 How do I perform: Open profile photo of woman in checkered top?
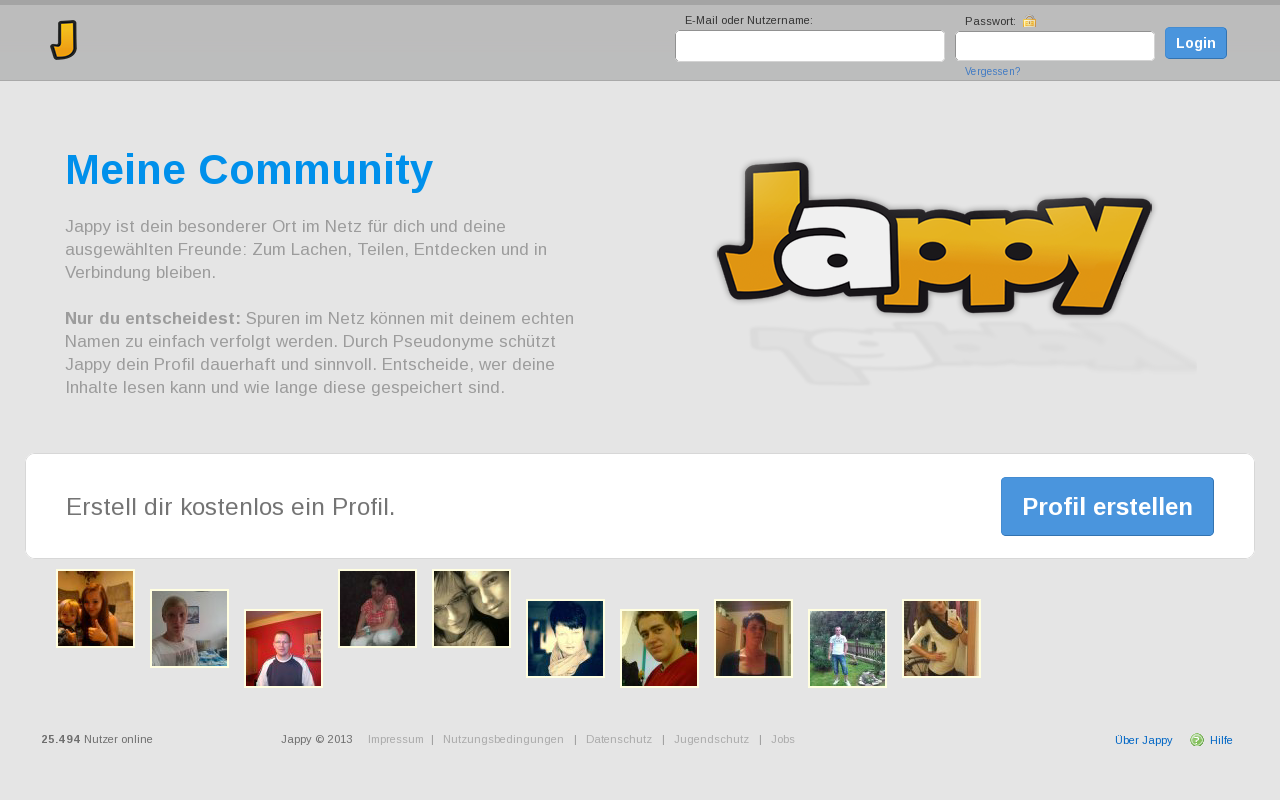coord(377,609)
